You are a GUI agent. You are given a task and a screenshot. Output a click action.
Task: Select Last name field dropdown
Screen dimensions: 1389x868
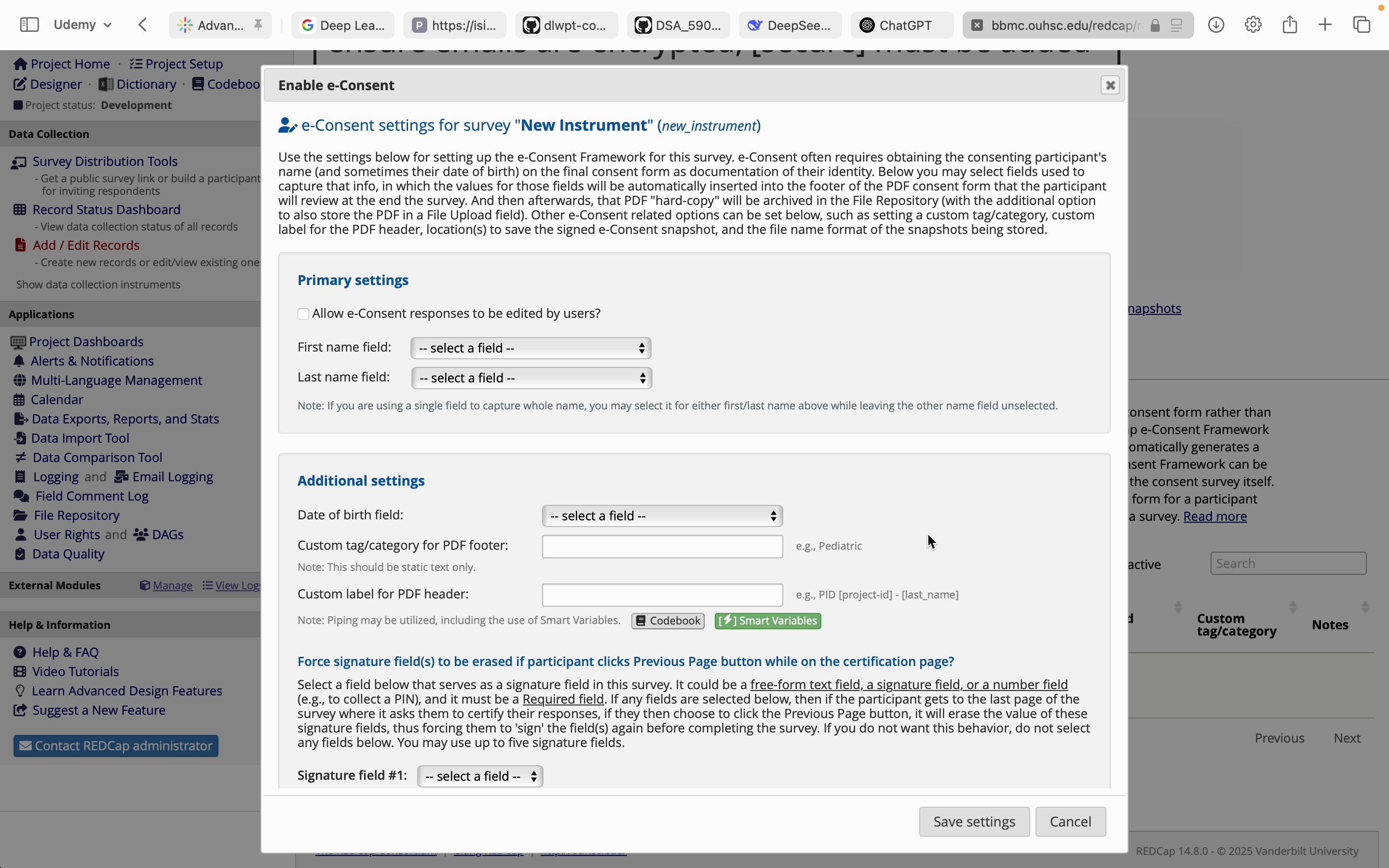click(x=530, y=377)
